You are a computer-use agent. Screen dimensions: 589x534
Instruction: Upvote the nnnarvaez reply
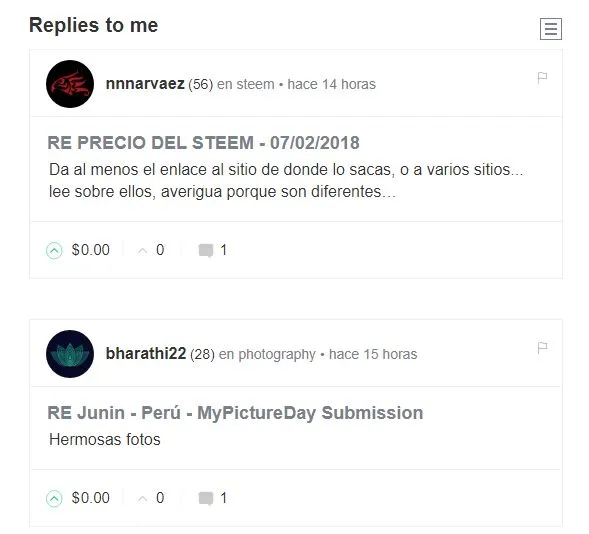[x=54, y=250]
